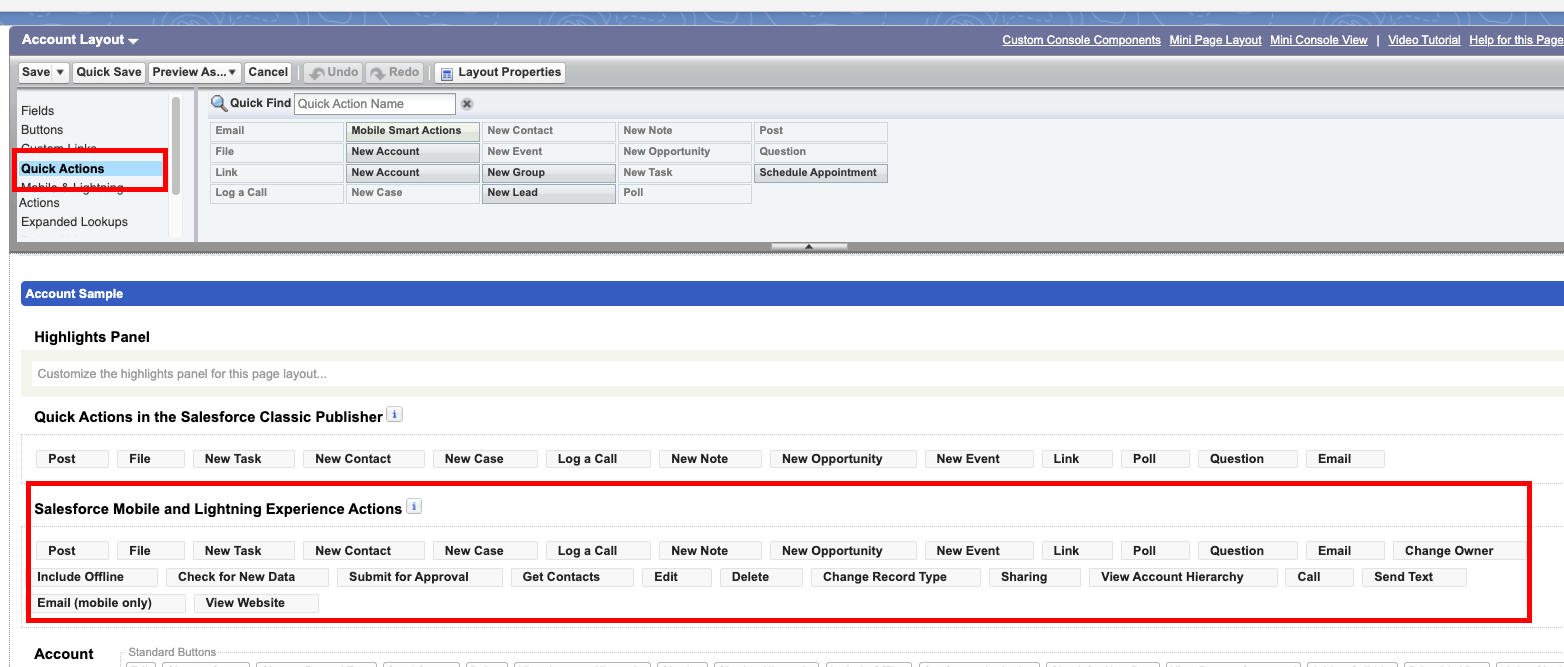Clear the Quick Find box with the X icon
This screenshot has height=667, width=1564.
point(467,104)
